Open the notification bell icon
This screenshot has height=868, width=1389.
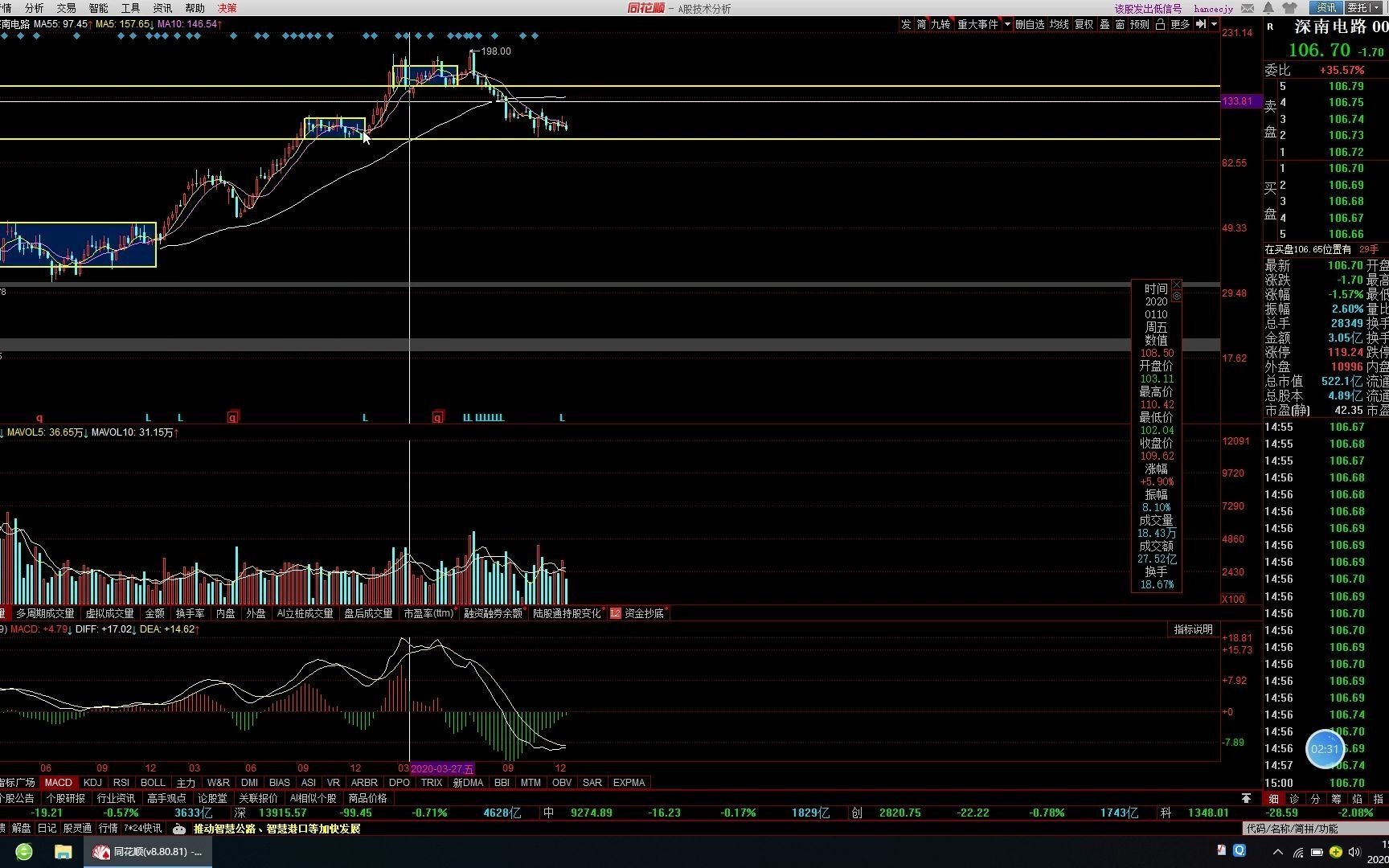pyautogui.click(x=1268, y=8)
